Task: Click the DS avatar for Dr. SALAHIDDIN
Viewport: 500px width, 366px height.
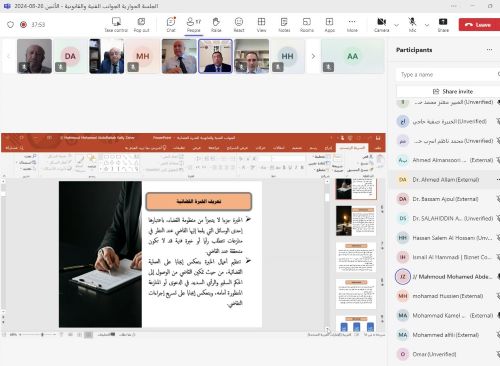Action: pos(403,218)
